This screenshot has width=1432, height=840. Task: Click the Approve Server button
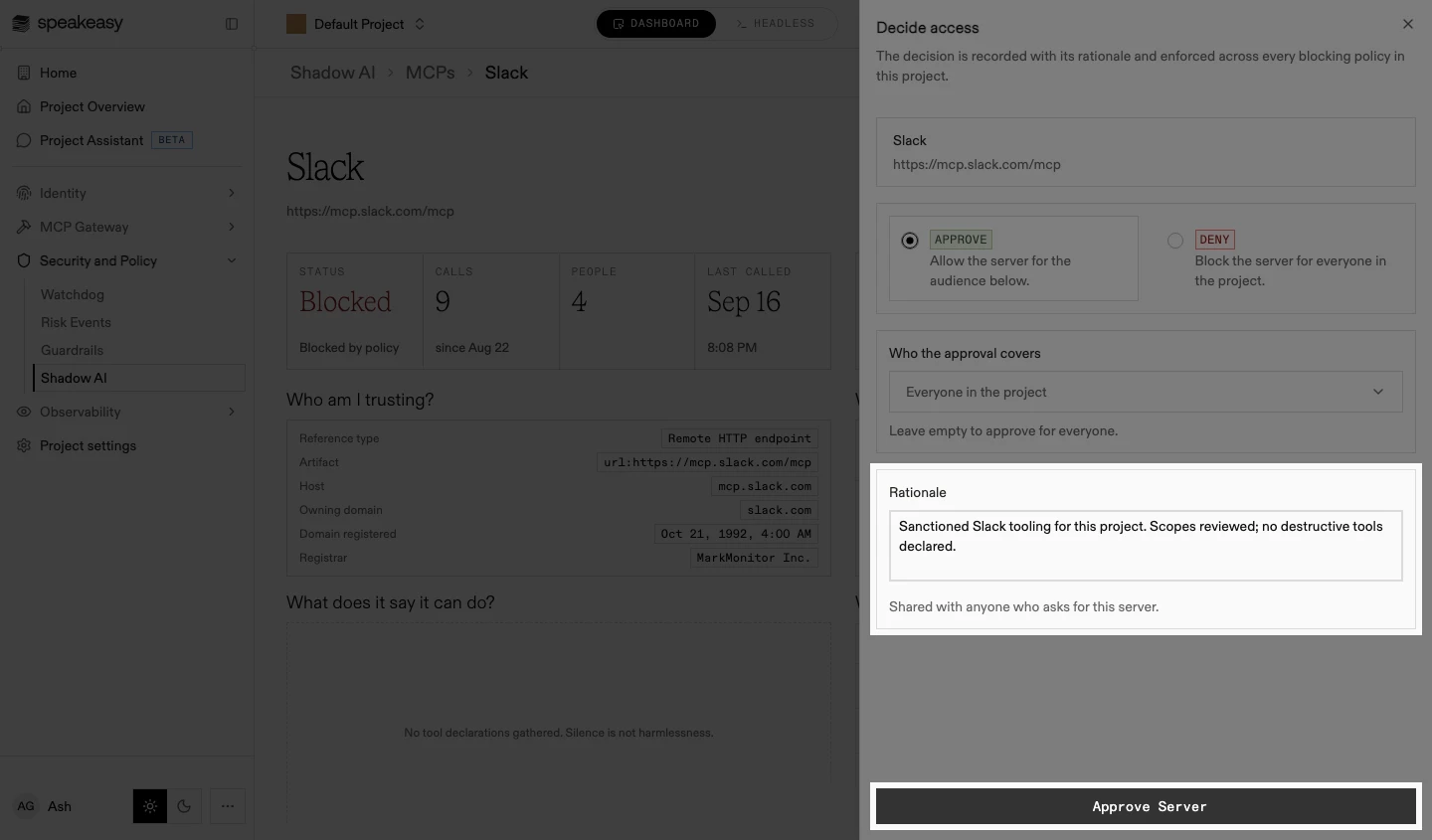1146,806
